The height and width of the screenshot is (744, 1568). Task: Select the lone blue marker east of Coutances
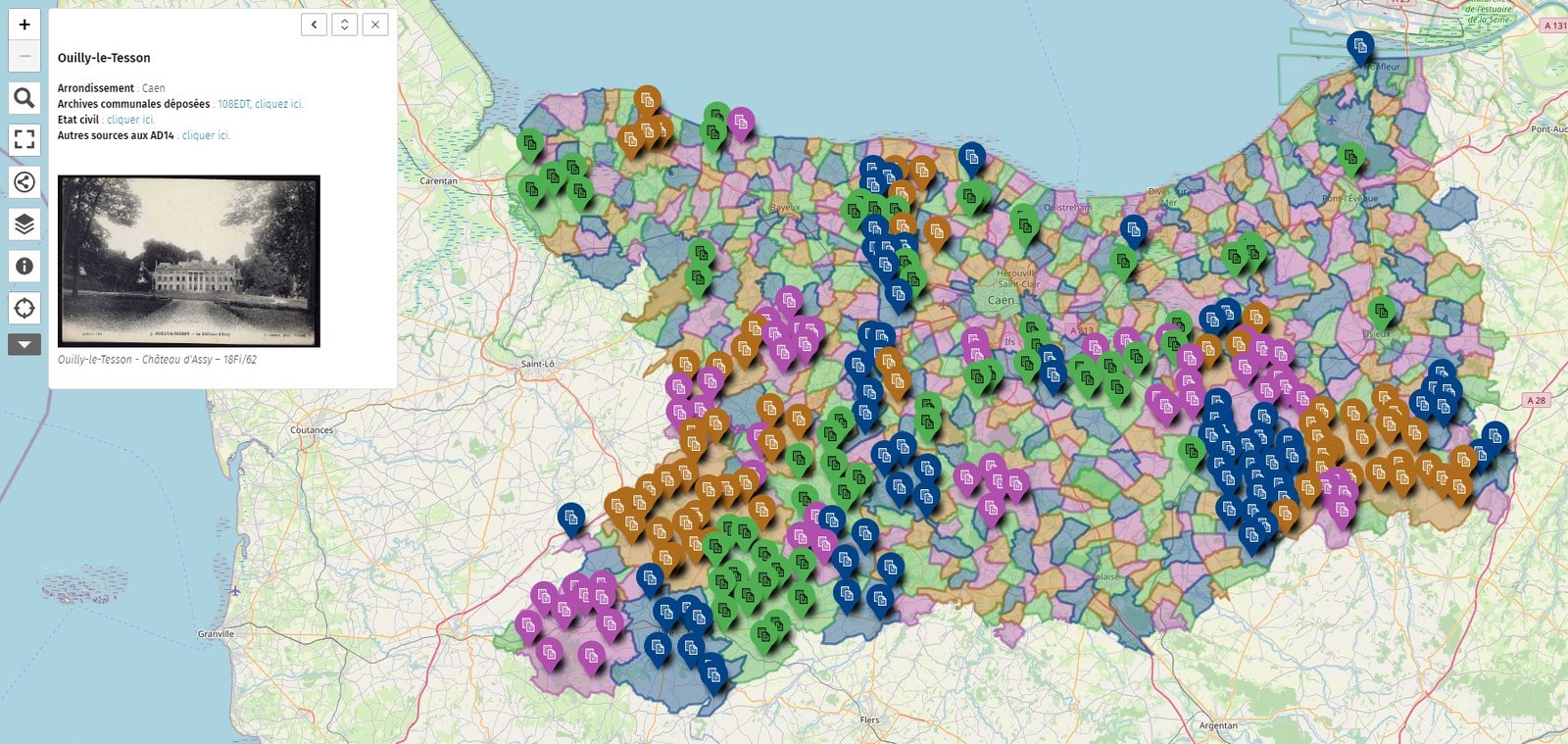click(x=571, y=519)
